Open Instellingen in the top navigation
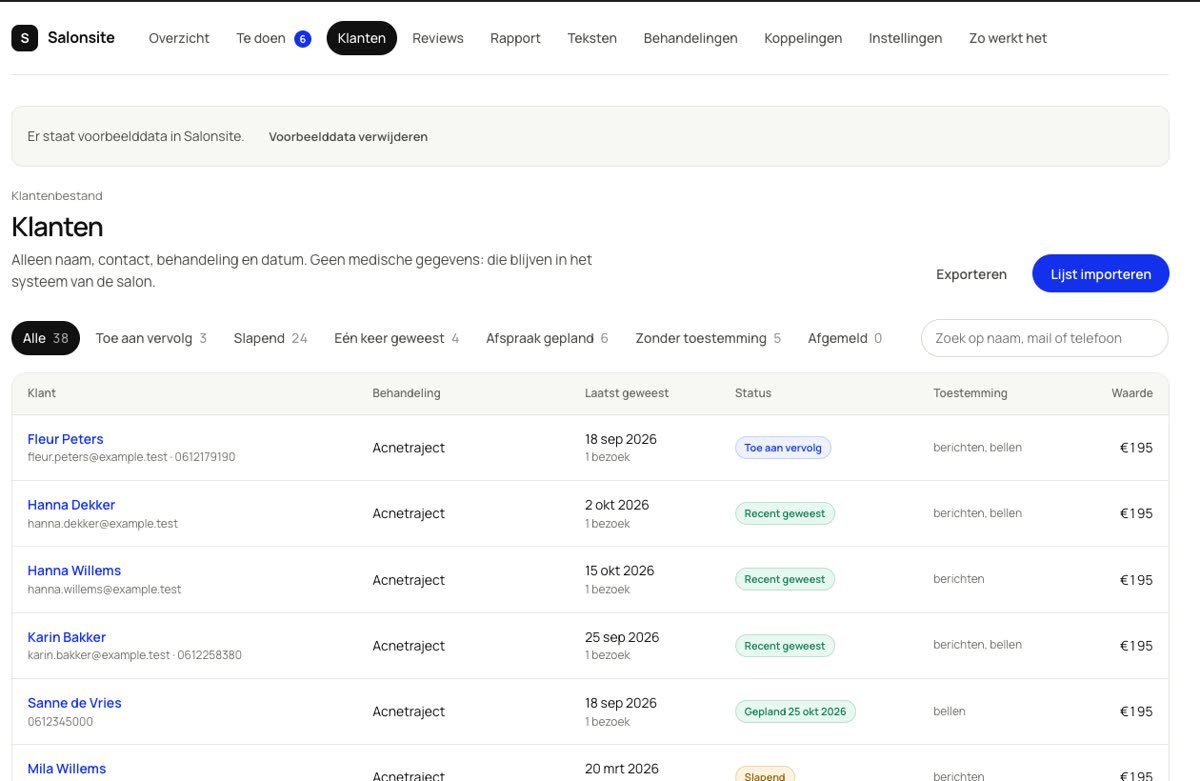1200x781 pixels. 905,38
